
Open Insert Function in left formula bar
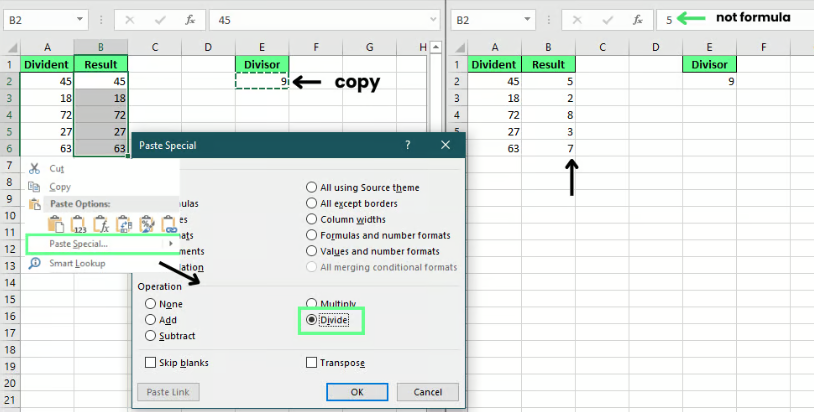click(x=188, y=19)
